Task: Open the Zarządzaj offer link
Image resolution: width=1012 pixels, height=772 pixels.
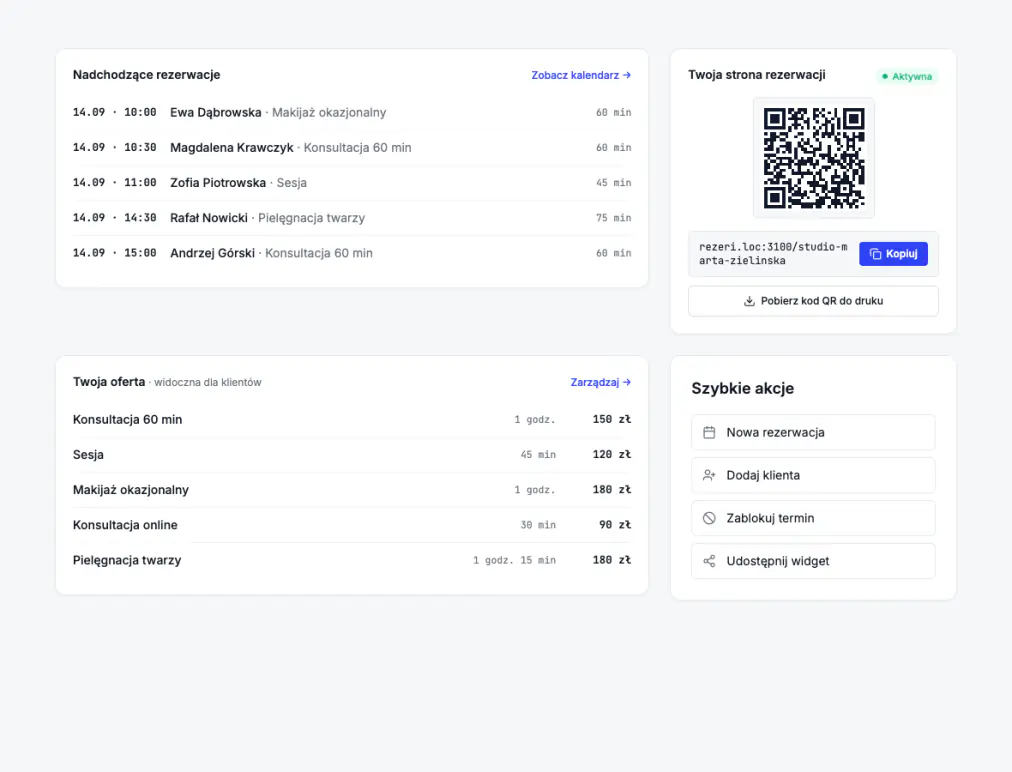Action: click(600, 382)
